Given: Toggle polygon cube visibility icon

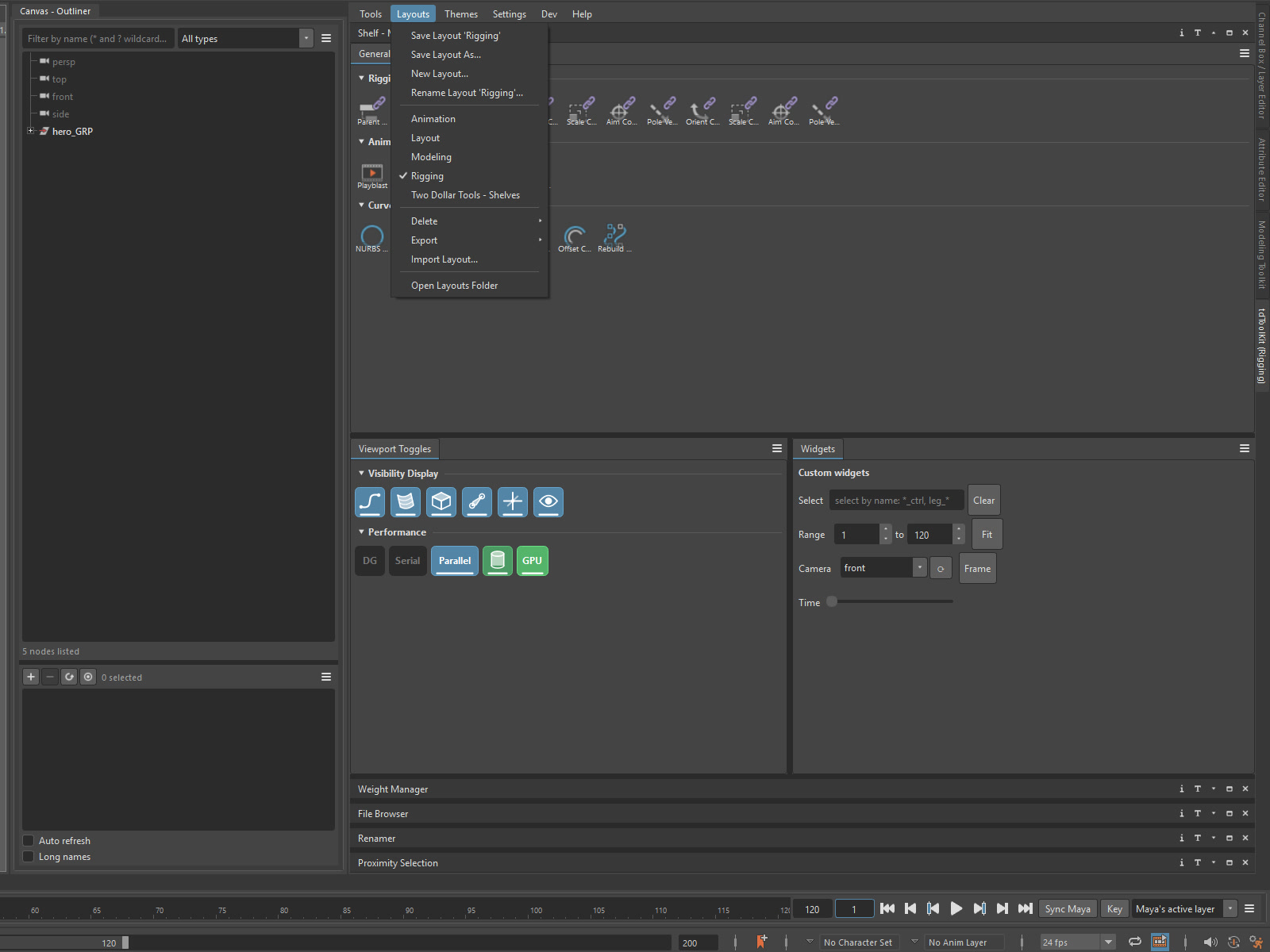Looking at the screenshot, I should 441,502.
